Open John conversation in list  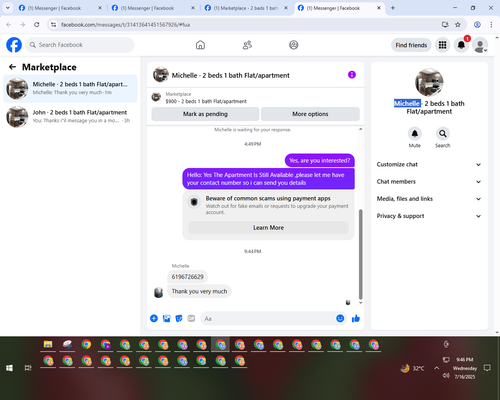pos(70,116)
